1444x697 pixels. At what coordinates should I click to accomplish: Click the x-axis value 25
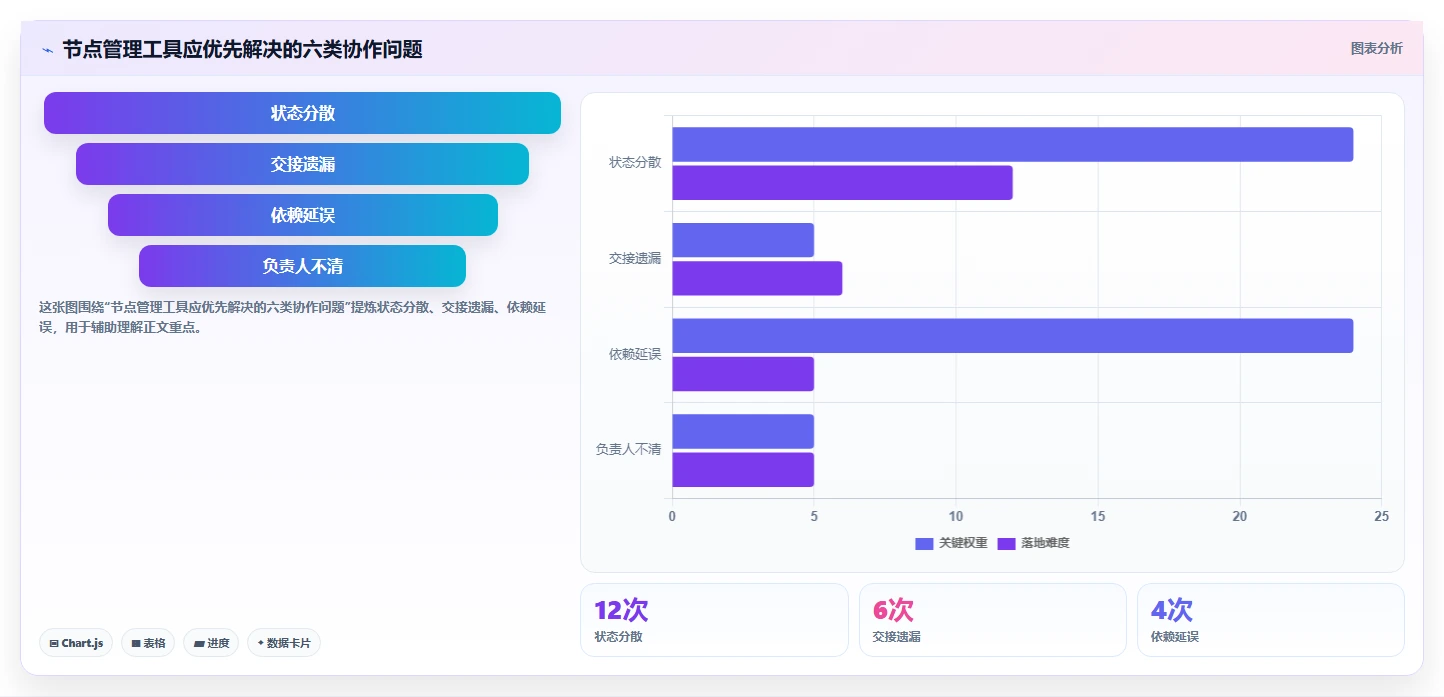pyautogui.click(x=1381, y=516)
